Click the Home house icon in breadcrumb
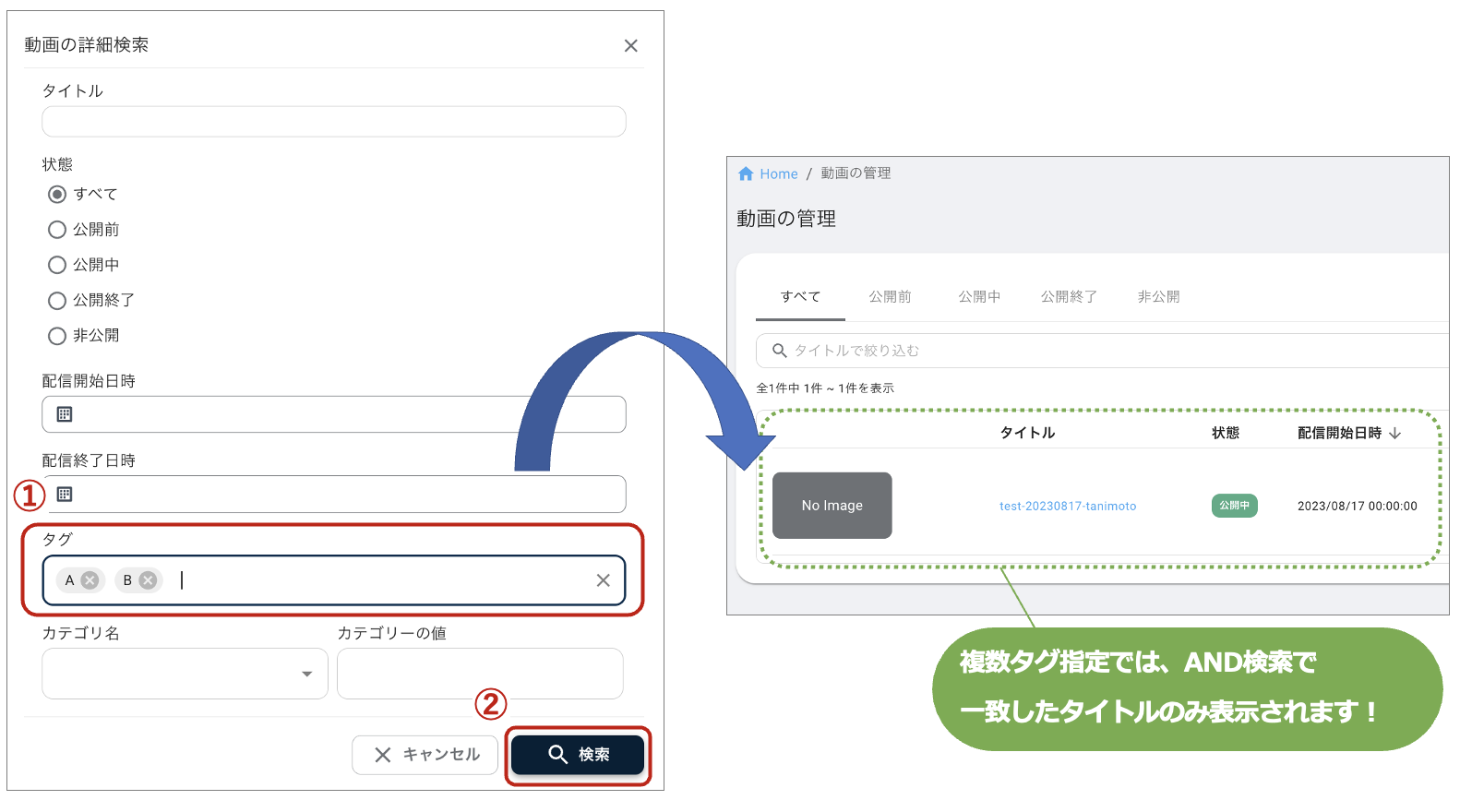Image resolution: width=1460 pixels, height=812 pixels. click(x=746, y=173)
